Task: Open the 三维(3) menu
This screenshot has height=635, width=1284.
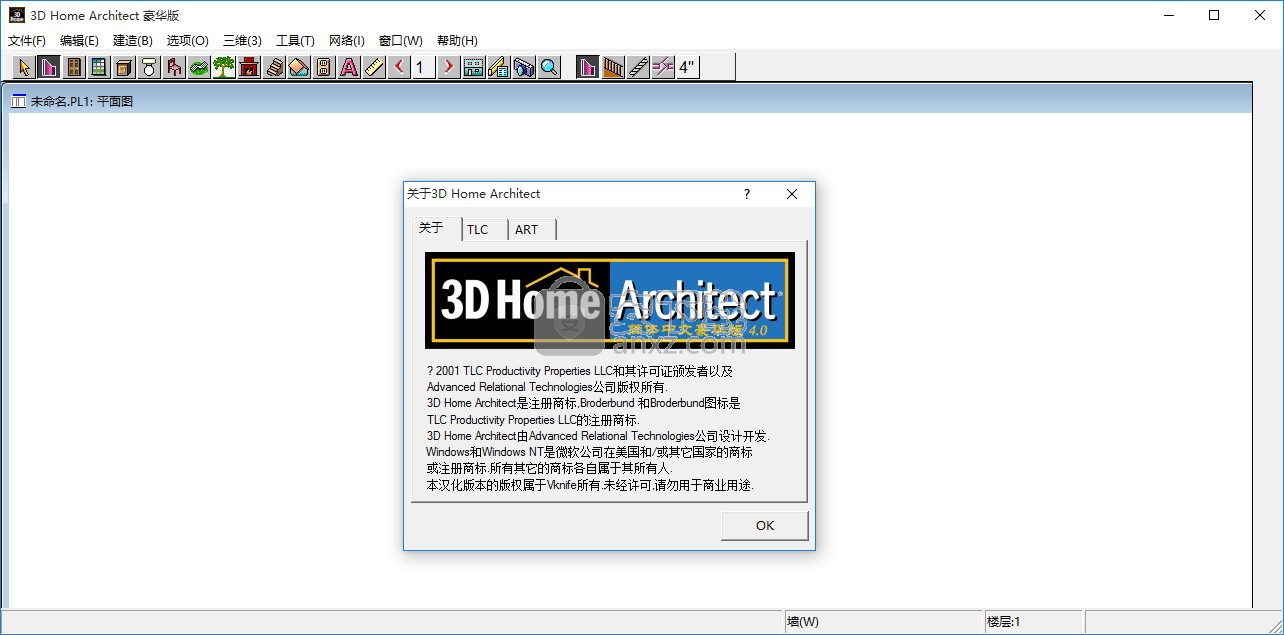Action: click(x=242, y=41)
